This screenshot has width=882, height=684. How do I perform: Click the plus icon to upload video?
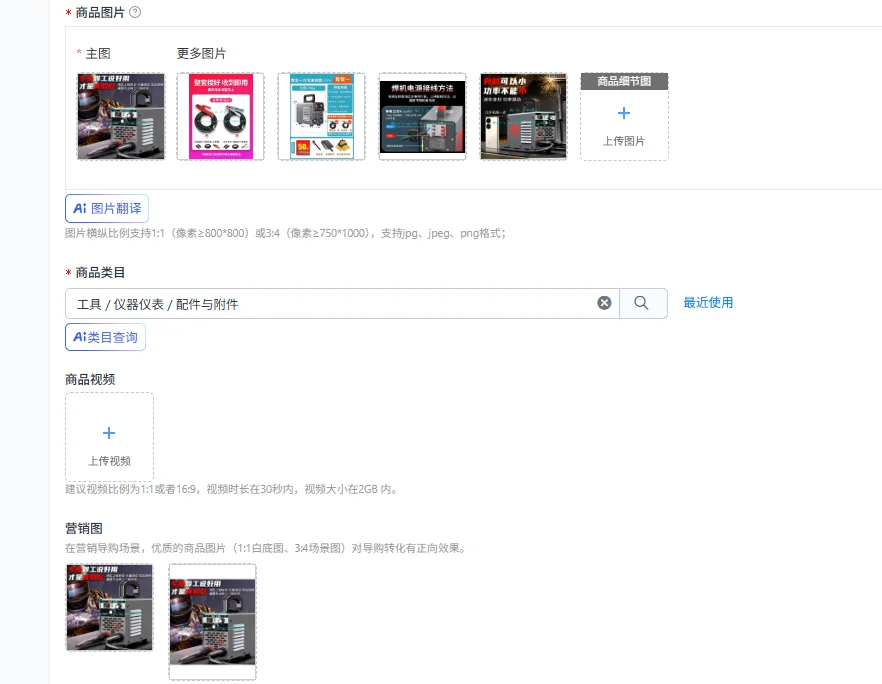point(109,433)
